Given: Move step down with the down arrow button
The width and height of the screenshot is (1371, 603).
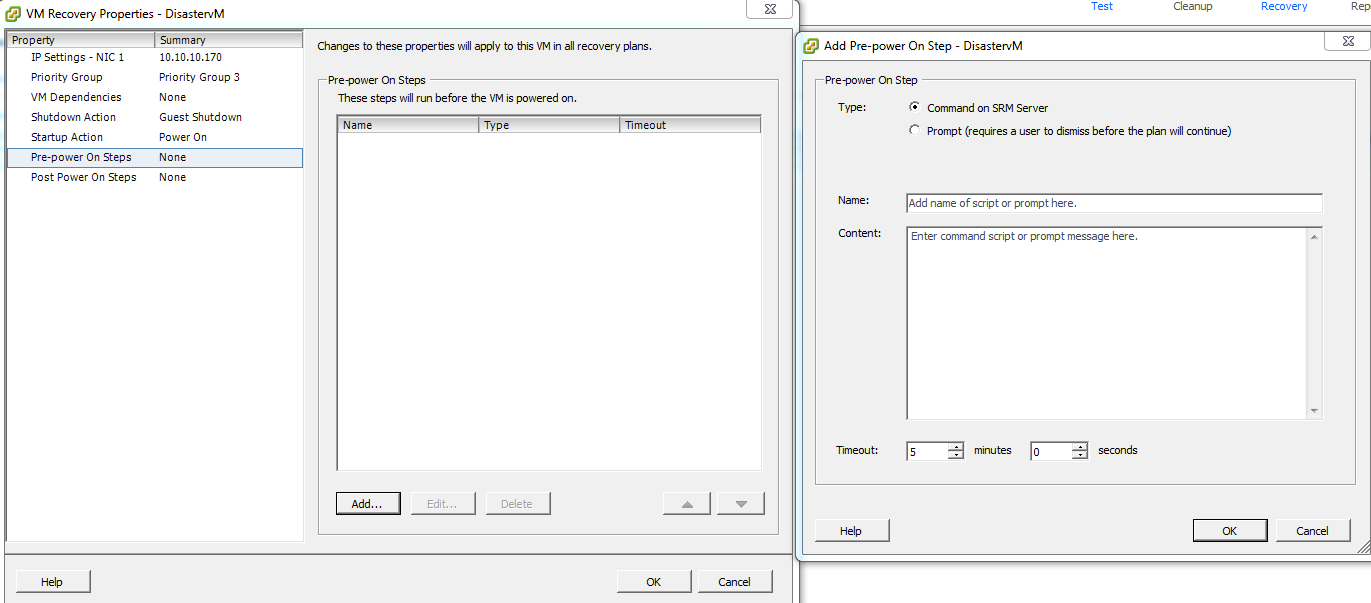Looking at the screenshot, I should [x=741, y=504].
